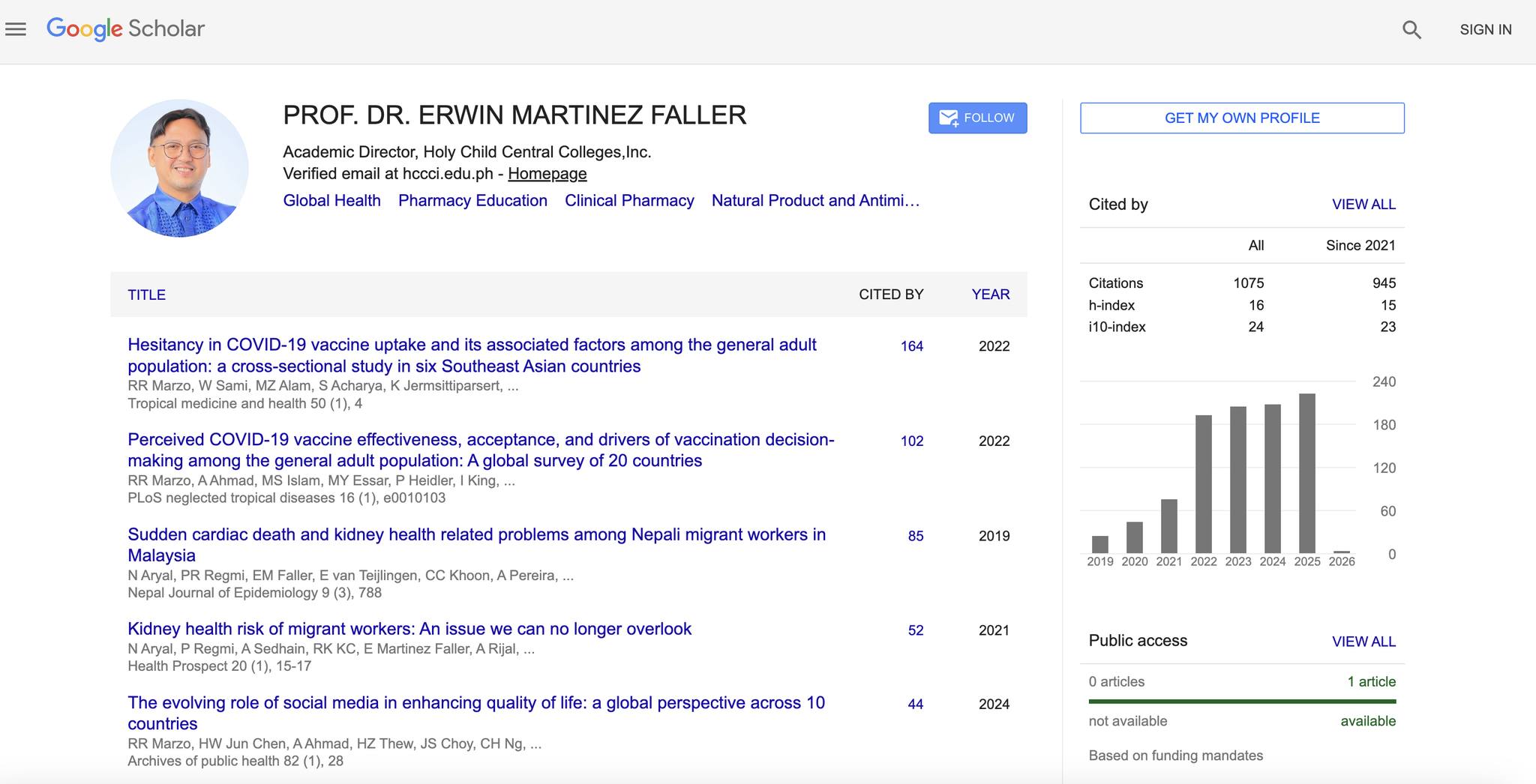
Task: Open citation count 44
Action: 916,704
